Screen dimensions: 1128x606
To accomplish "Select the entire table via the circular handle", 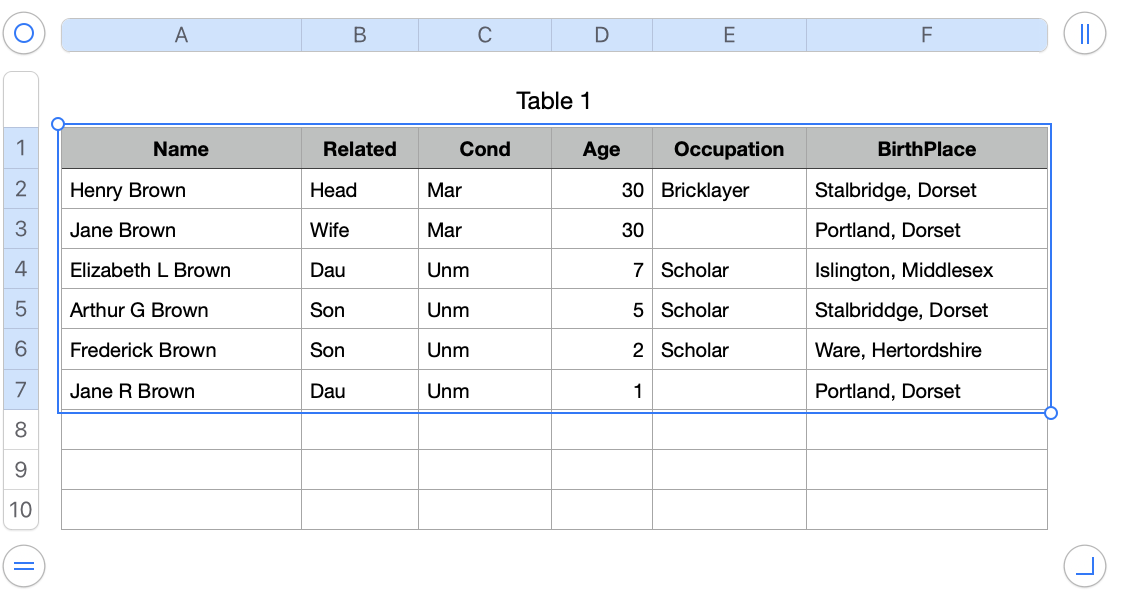I will pos(22,33).
